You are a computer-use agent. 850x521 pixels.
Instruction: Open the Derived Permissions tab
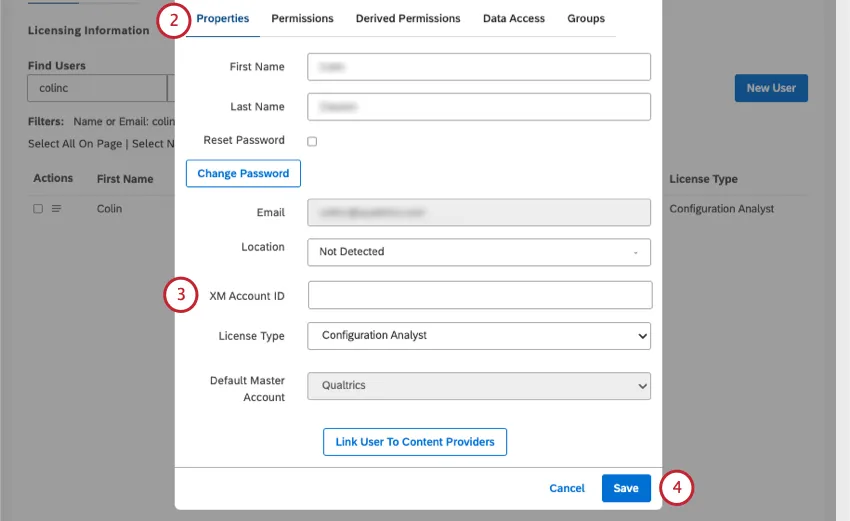(x=408, y=19)
